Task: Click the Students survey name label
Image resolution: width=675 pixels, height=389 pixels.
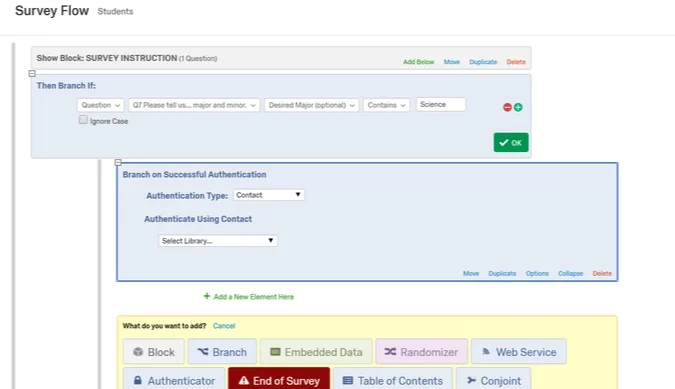Action: point(115,12)
